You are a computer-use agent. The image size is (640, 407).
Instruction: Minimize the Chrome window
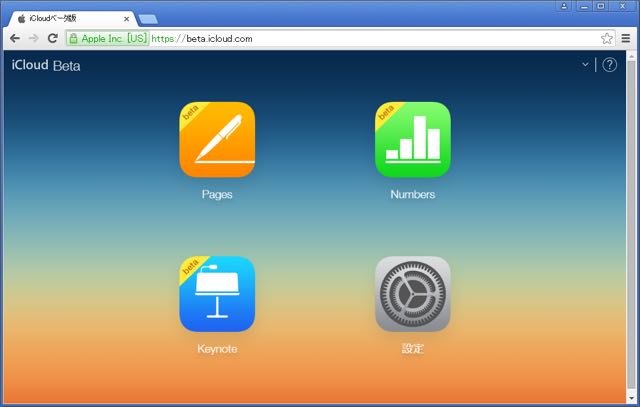(584, 6)
